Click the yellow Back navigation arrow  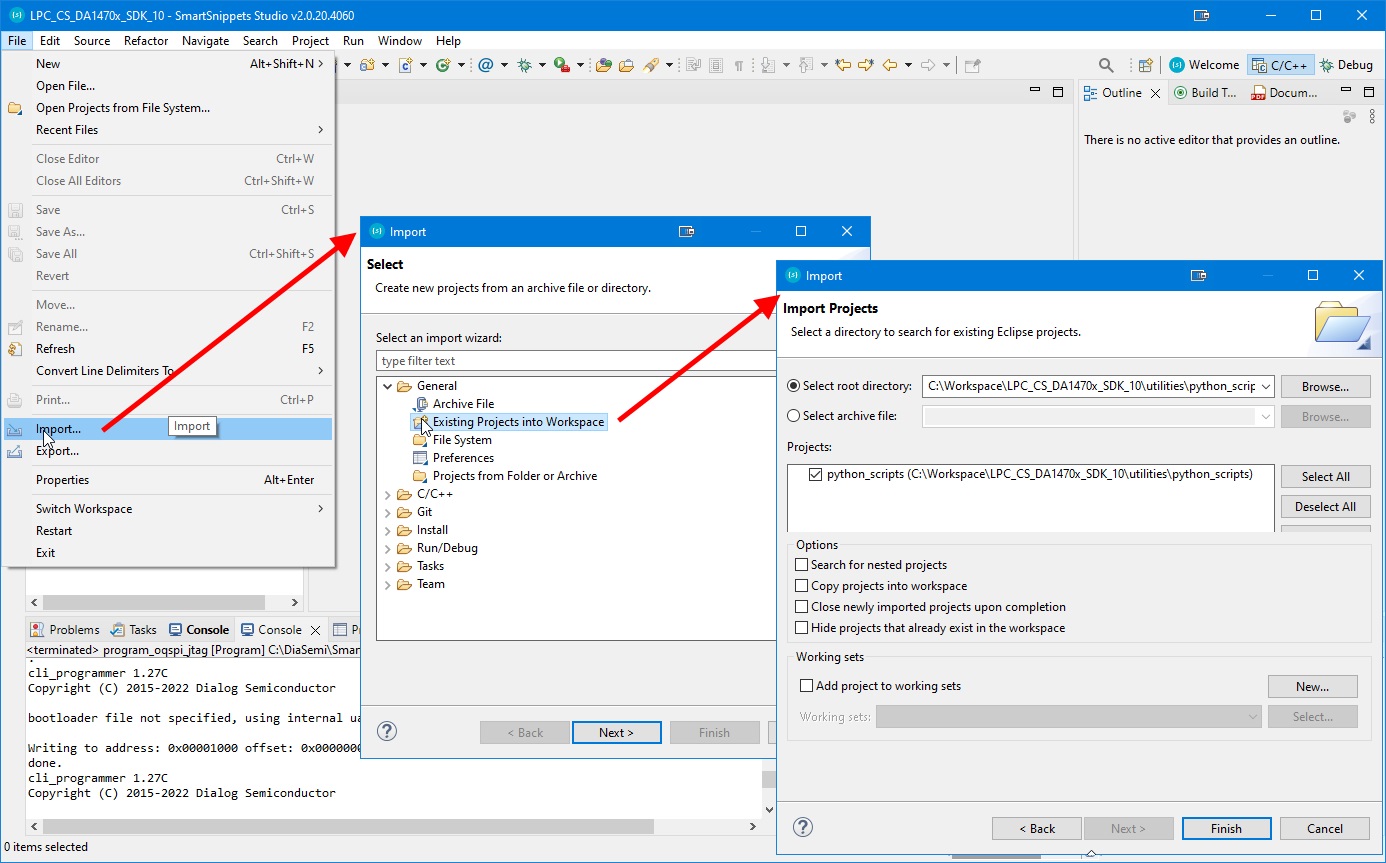(x=889, y=65)
